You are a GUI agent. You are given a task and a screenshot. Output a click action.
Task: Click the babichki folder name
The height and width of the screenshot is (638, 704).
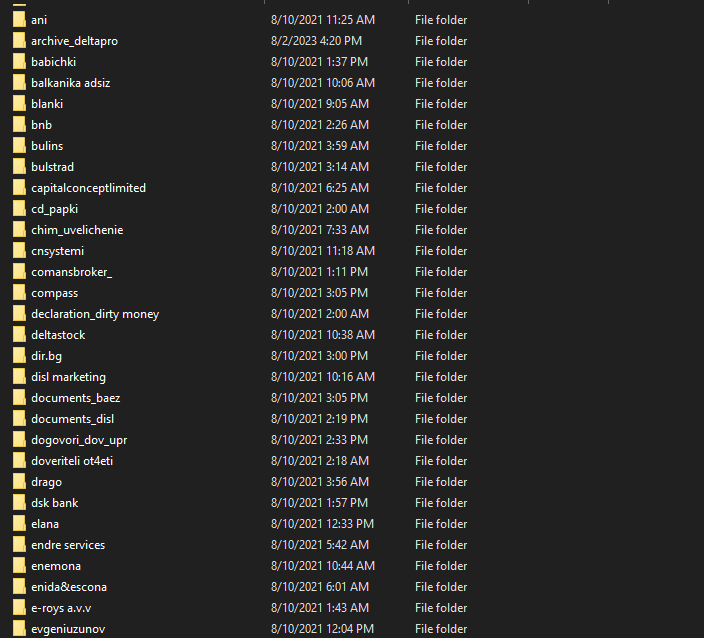(53, 62)
